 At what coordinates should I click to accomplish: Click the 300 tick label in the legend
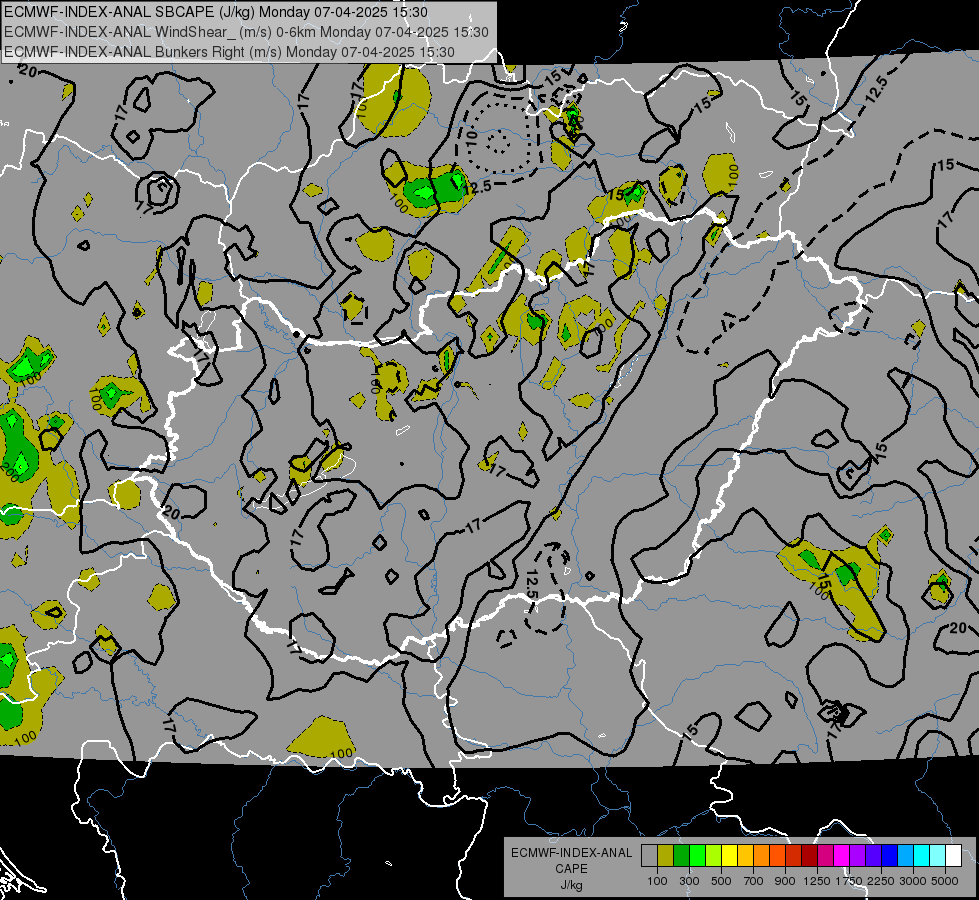pyautogui.click(x=689, y=881)
